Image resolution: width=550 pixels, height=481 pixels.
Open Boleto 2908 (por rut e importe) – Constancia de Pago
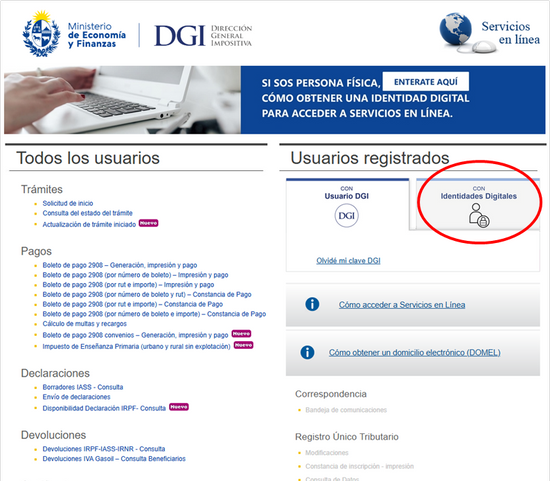(133, 304)
